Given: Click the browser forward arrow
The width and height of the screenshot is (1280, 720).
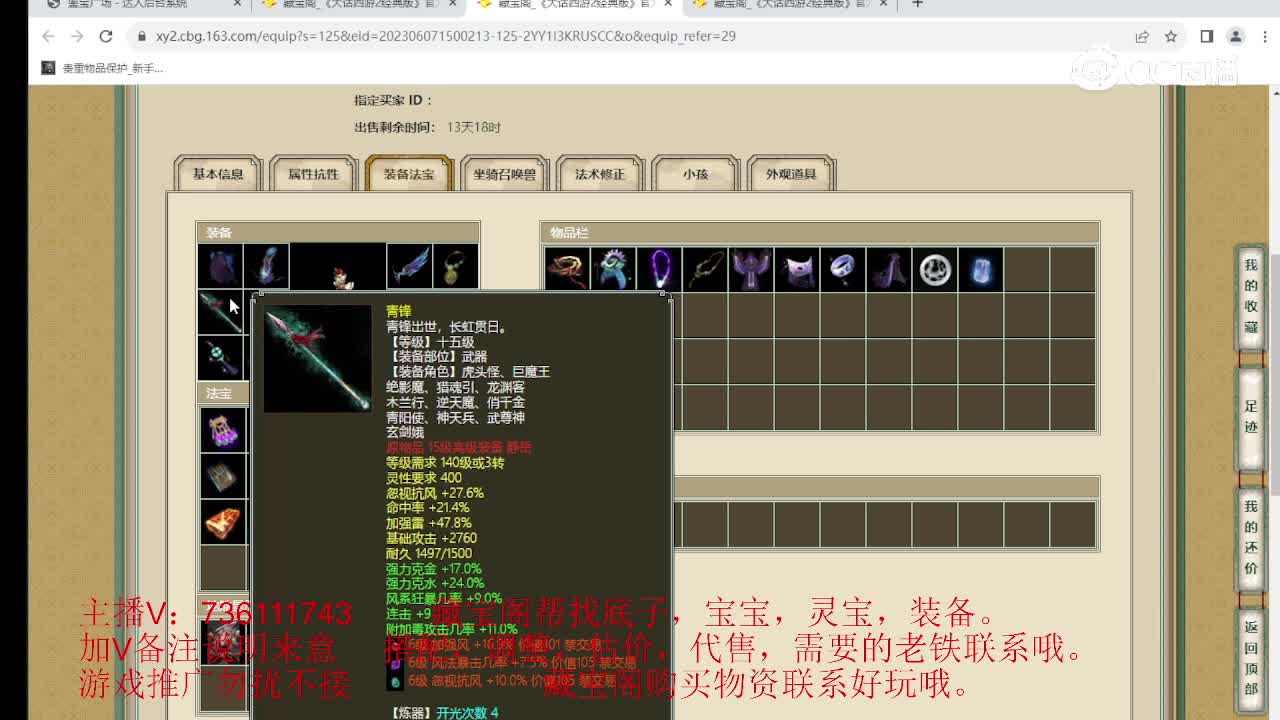Looking at the screenshot, I should tap(77, 36).
